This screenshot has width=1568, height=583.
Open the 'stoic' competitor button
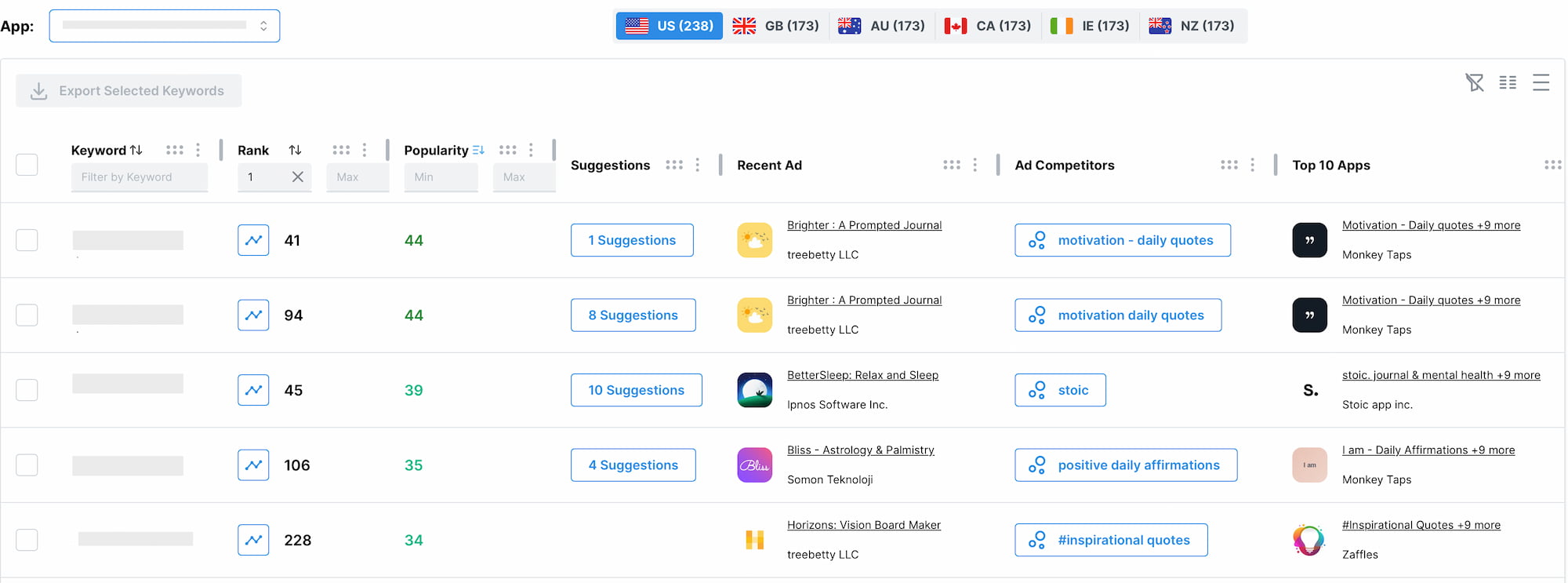pos(1060,390)
